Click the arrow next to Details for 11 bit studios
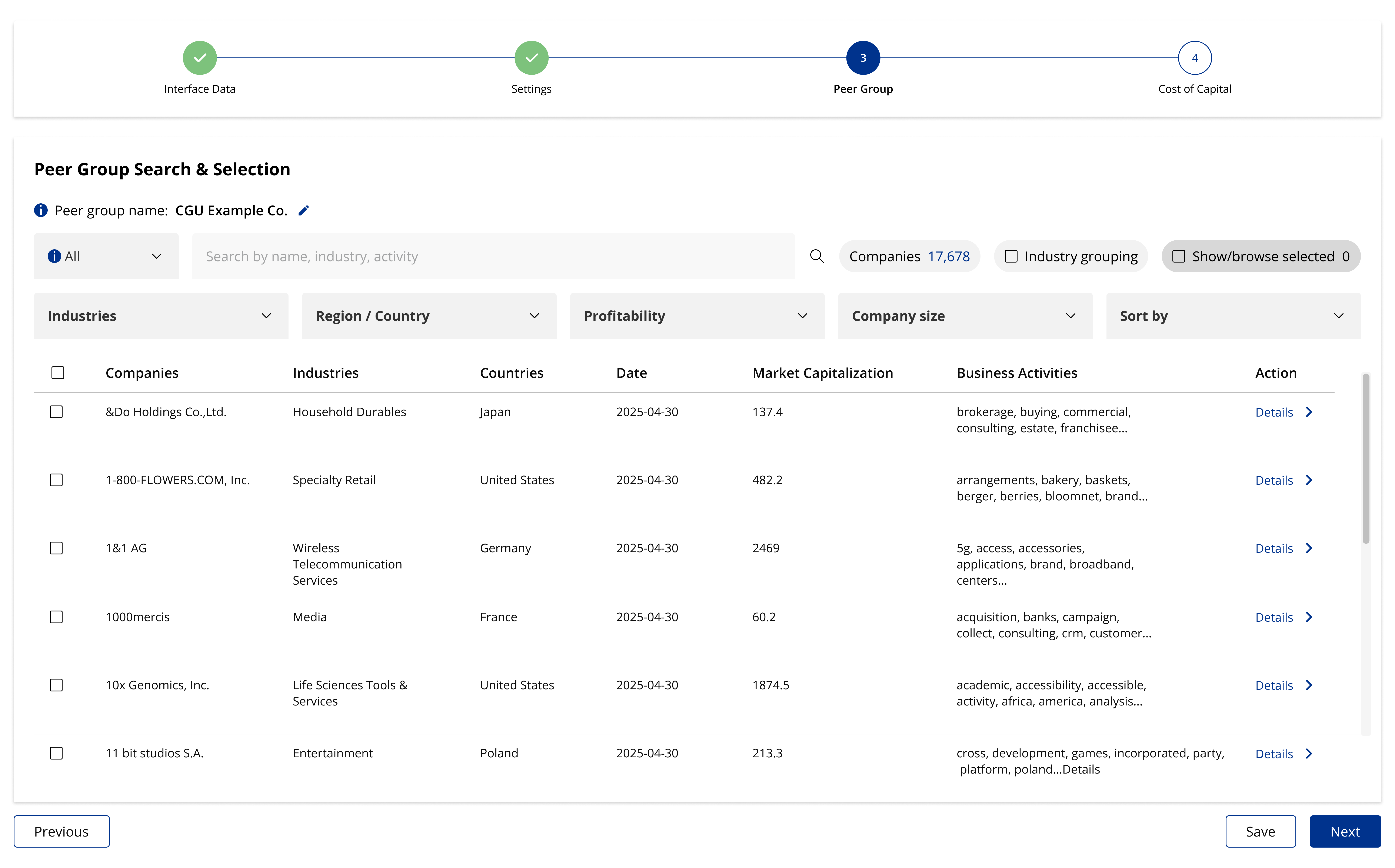 tap(1309, 754)
